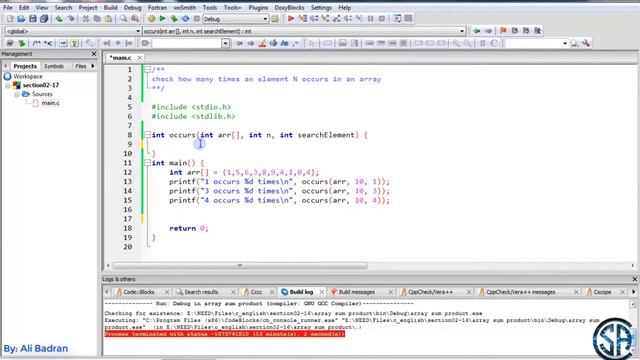The image size is (640, 360).
Task: Open the <global> scope dropdown
Action: click(x=138, y=31)
